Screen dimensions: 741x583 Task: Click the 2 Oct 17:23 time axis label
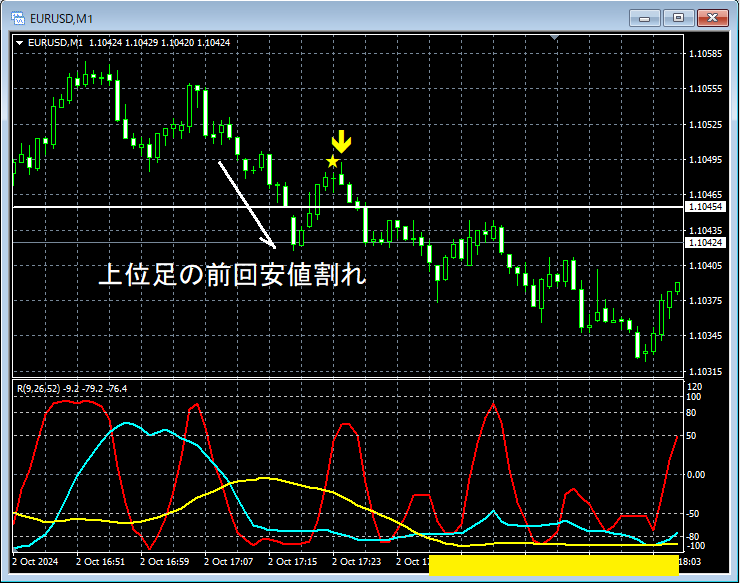point(356,562)
